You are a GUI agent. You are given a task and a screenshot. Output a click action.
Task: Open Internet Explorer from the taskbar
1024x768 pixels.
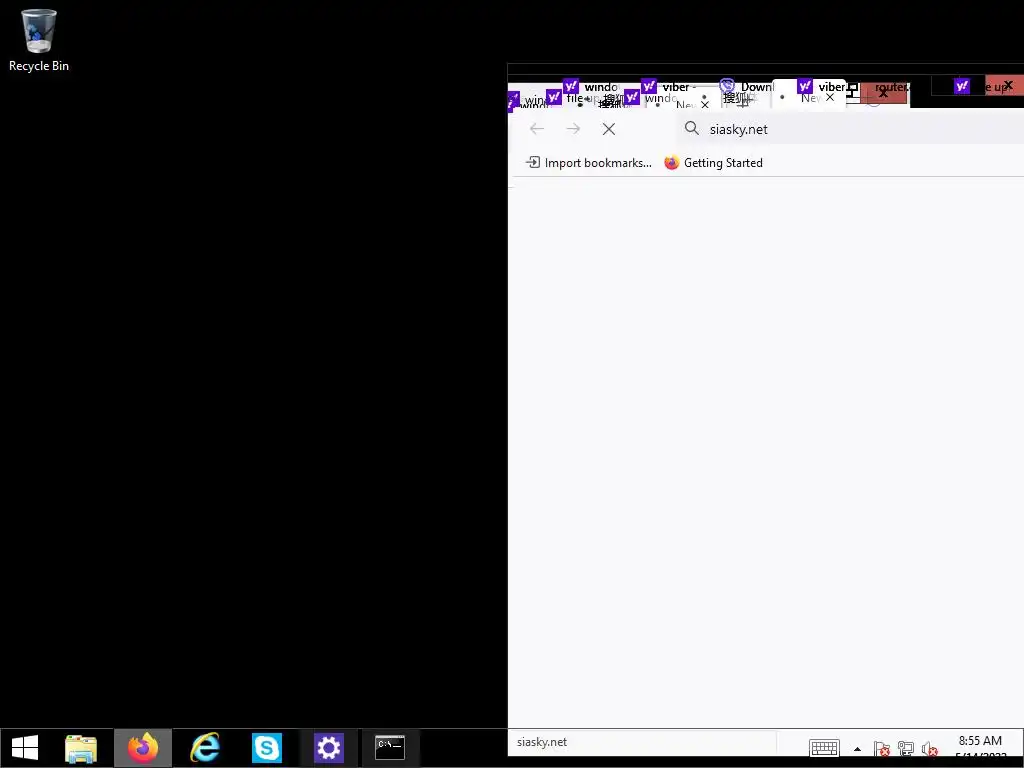(204, 748)
